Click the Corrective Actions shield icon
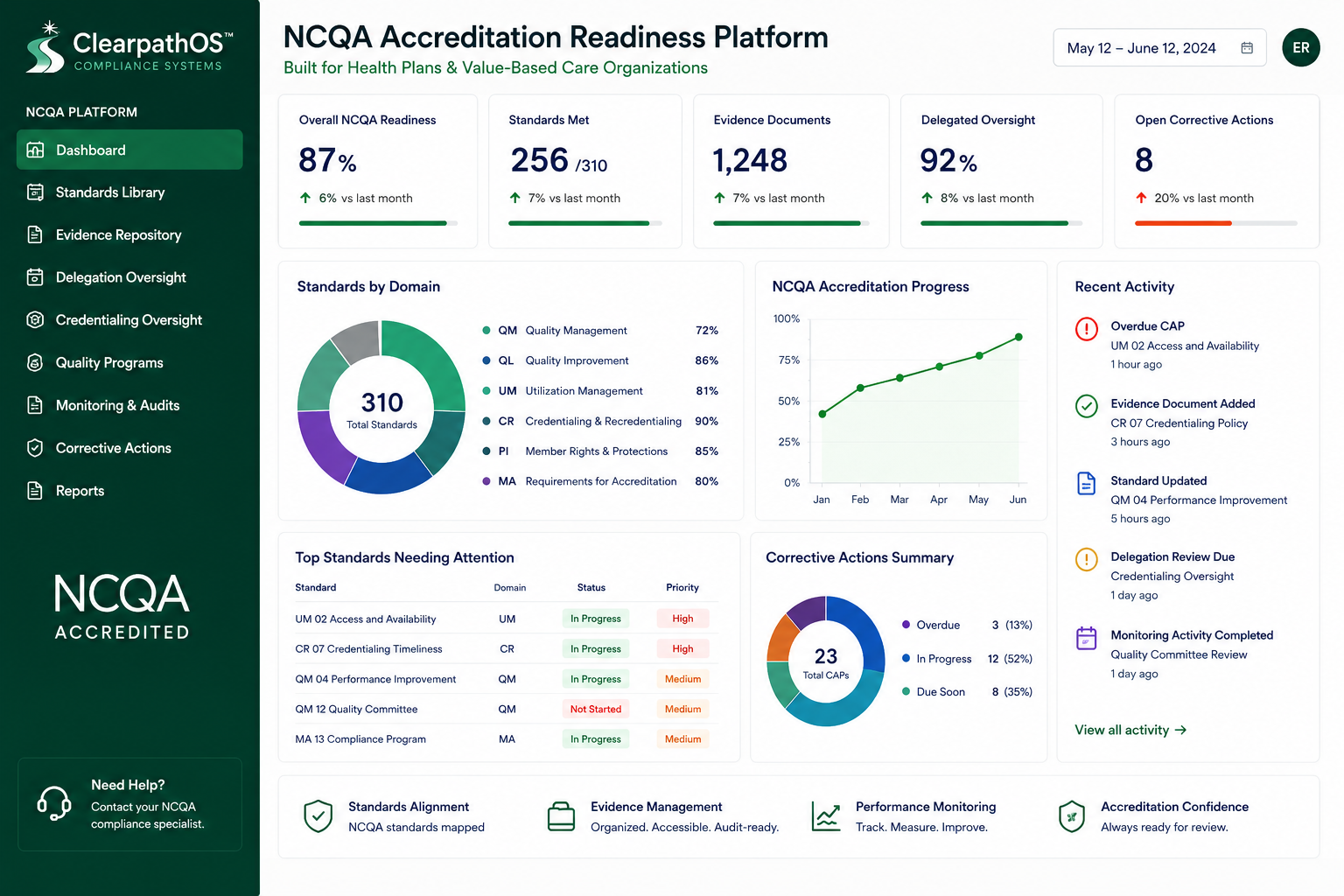 point(35,448)
